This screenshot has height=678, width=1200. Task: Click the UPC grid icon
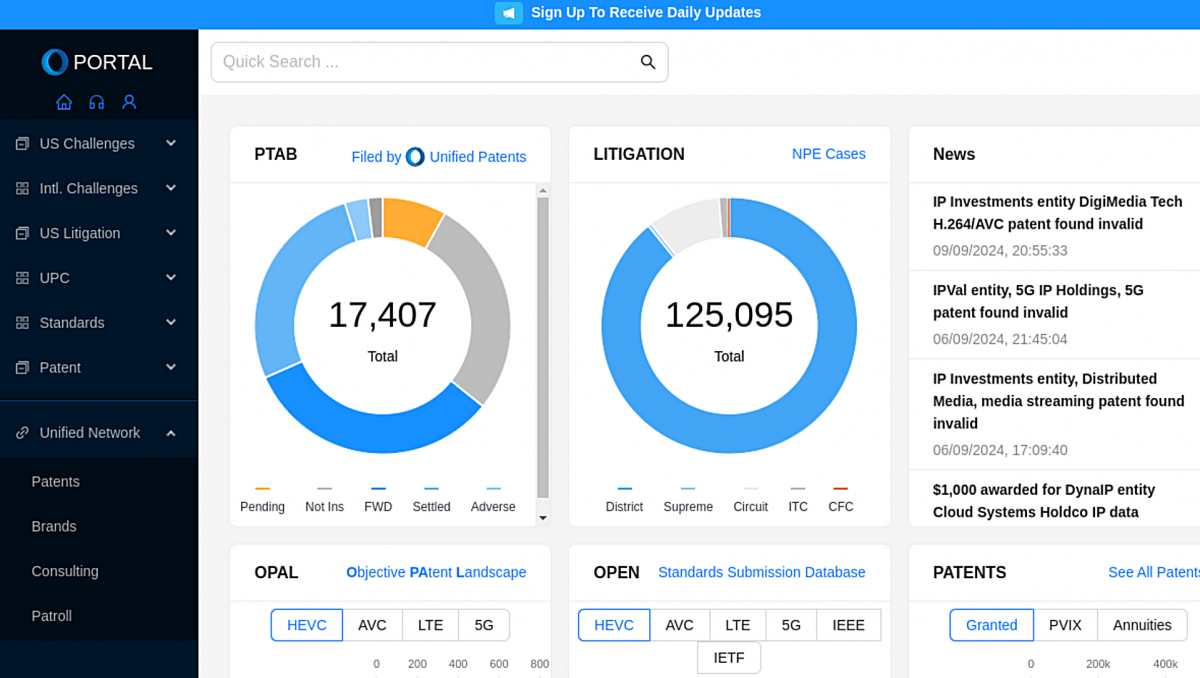tap(22, 278)
